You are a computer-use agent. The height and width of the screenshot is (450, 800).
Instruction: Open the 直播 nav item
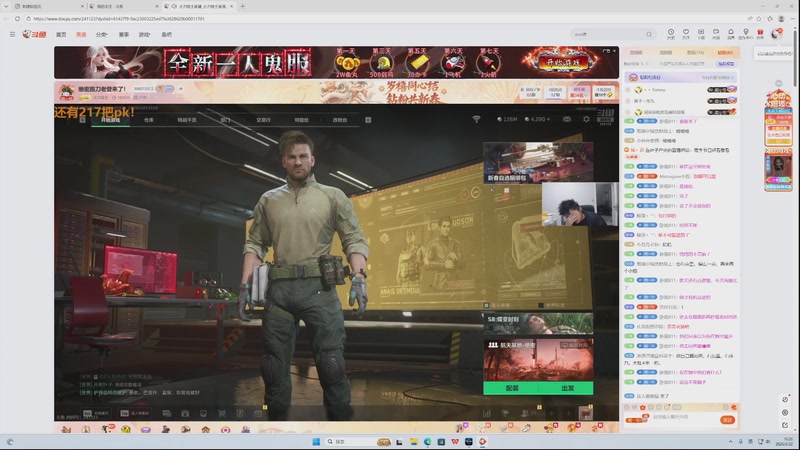coord(81,35)
